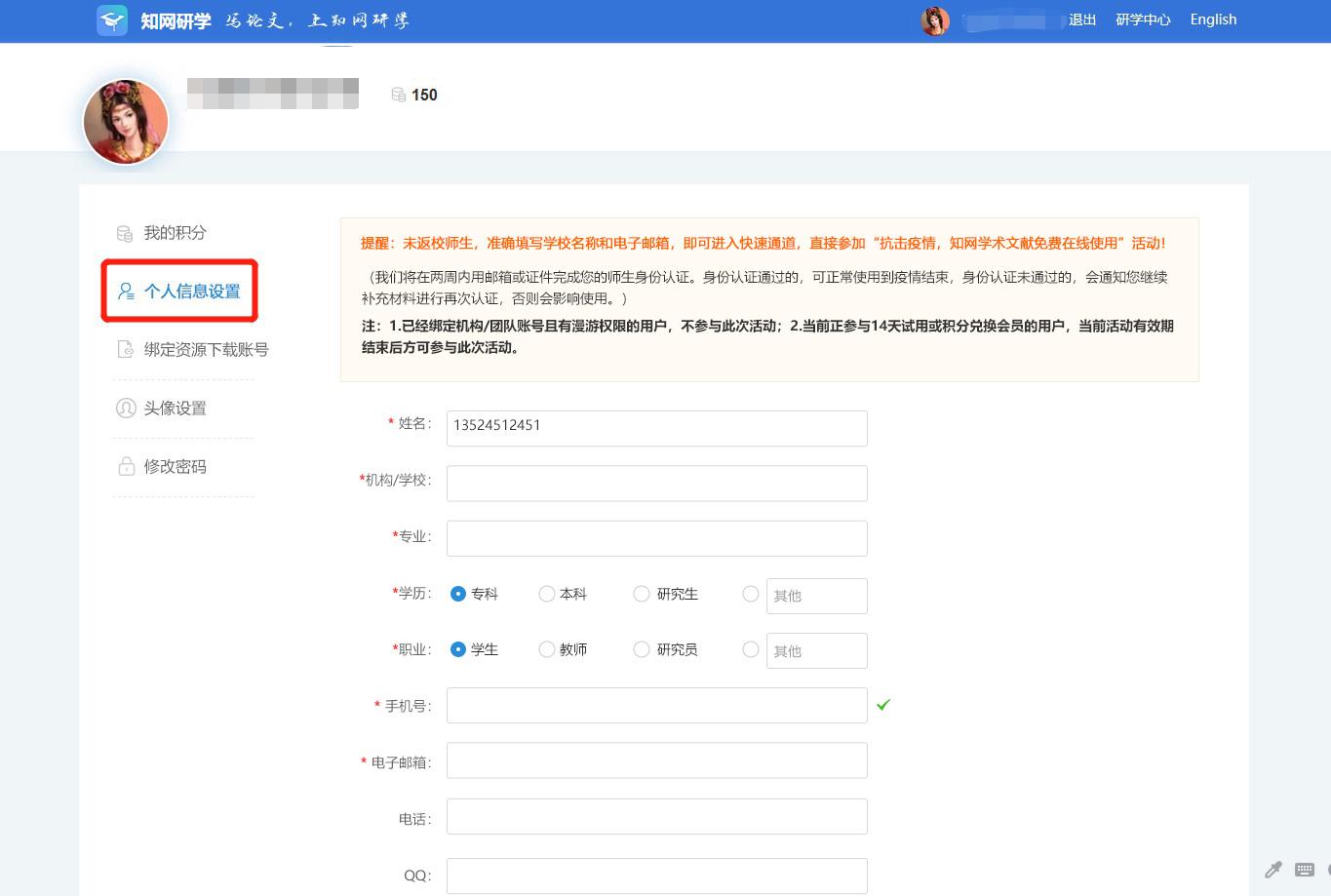Image resolution: width=1331 pixels, height=896 pixels.
Task: Click the points coin icon beside 150
Action: (x=398, y=95)
